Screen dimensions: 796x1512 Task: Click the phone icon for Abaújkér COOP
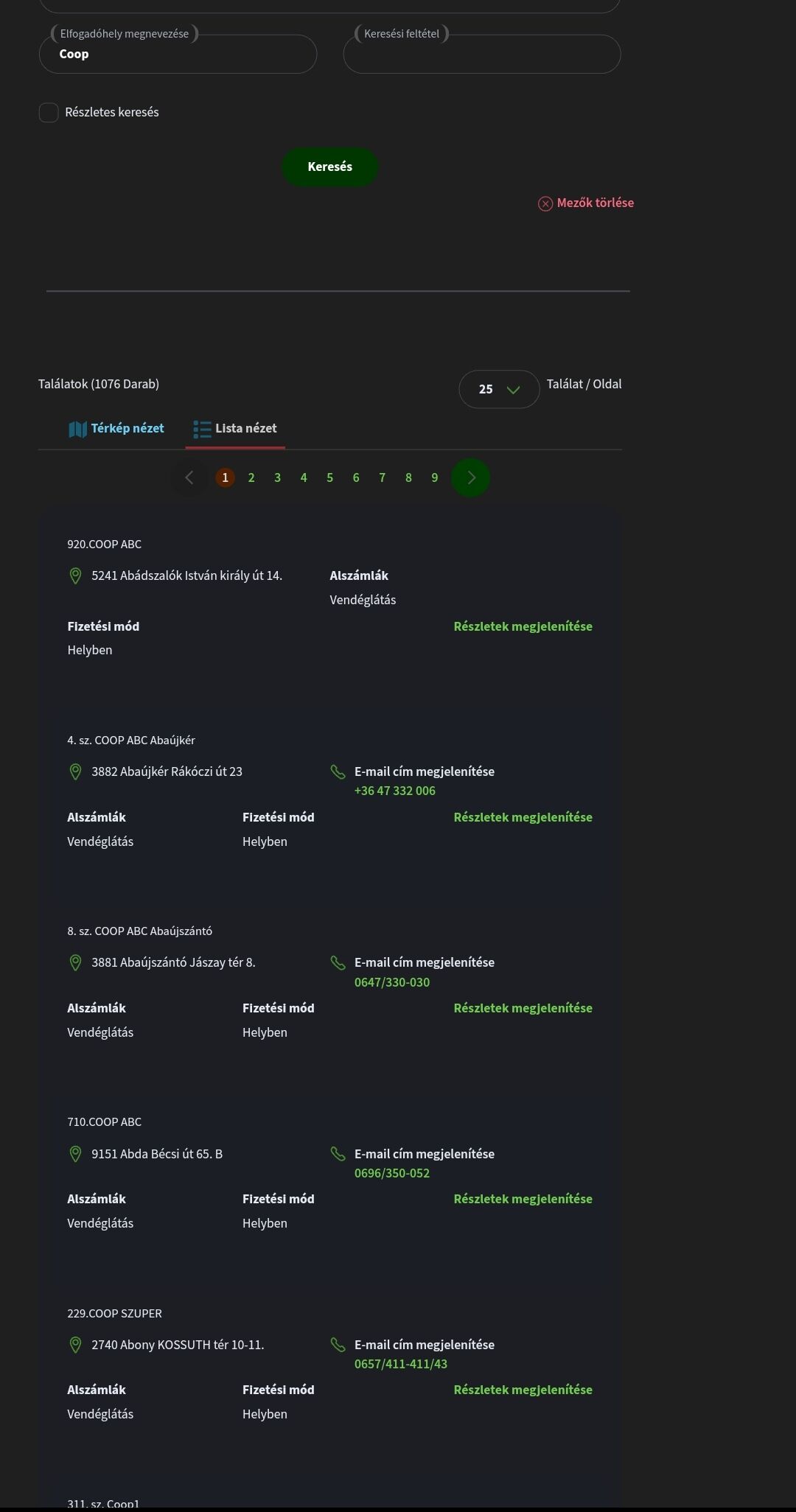pos(338,772)
